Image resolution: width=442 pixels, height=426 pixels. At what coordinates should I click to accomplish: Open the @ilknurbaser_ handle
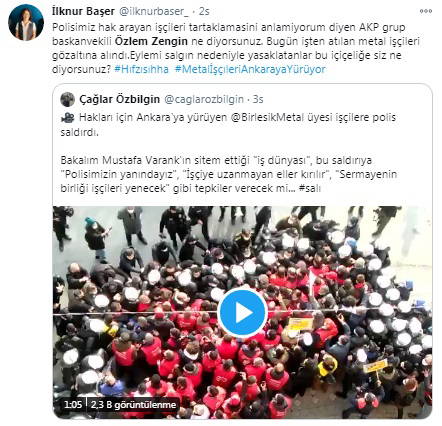(154, 12)
